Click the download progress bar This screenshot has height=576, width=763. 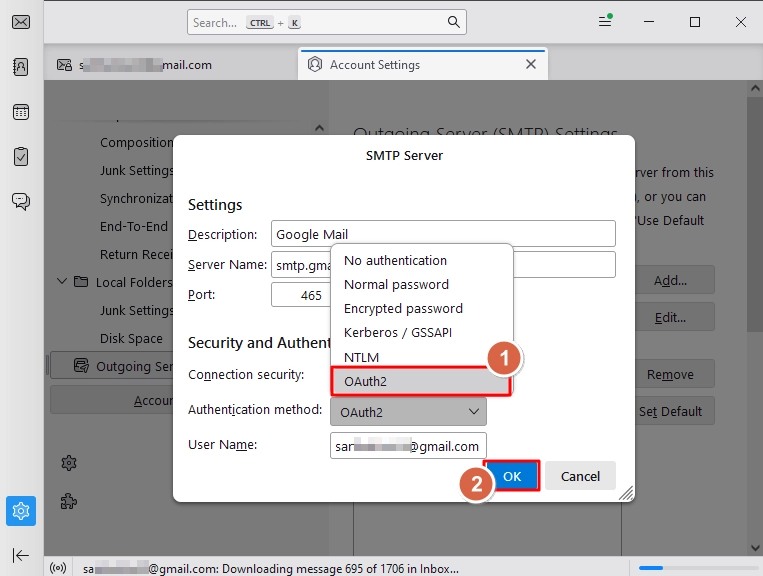[x=697, y=568]
